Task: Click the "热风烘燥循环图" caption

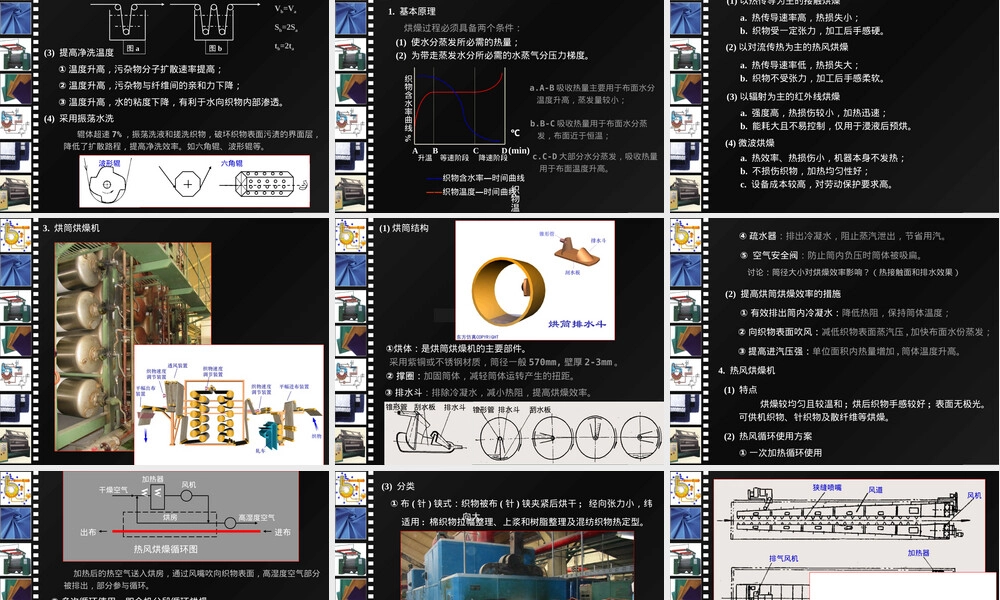Action: pos(166,548)
